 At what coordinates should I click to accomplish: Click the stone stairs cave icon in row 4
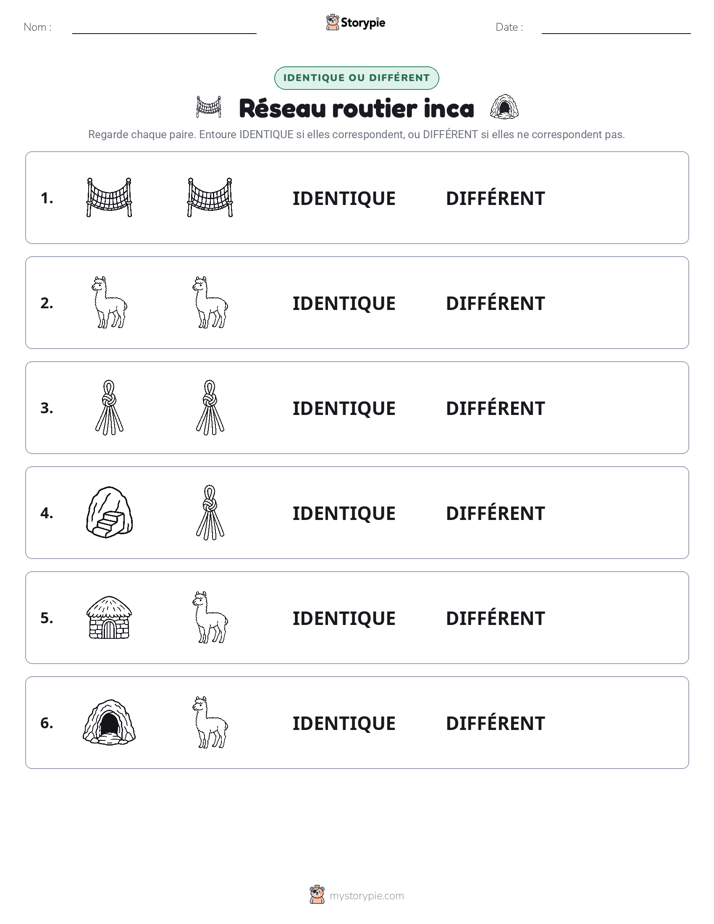click(109, 512)
